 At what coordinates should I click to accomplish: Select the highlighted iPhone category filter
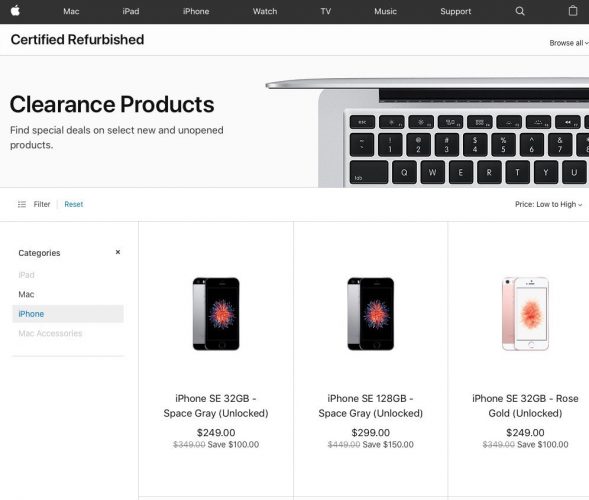click(x=68, y=314)
